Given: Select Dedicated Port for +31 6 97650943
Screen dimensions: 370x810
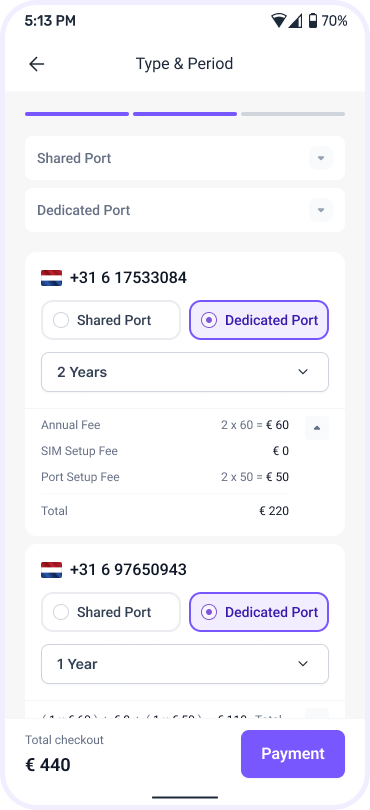Looking at the screenshot, I should click(x=259, y=612).
